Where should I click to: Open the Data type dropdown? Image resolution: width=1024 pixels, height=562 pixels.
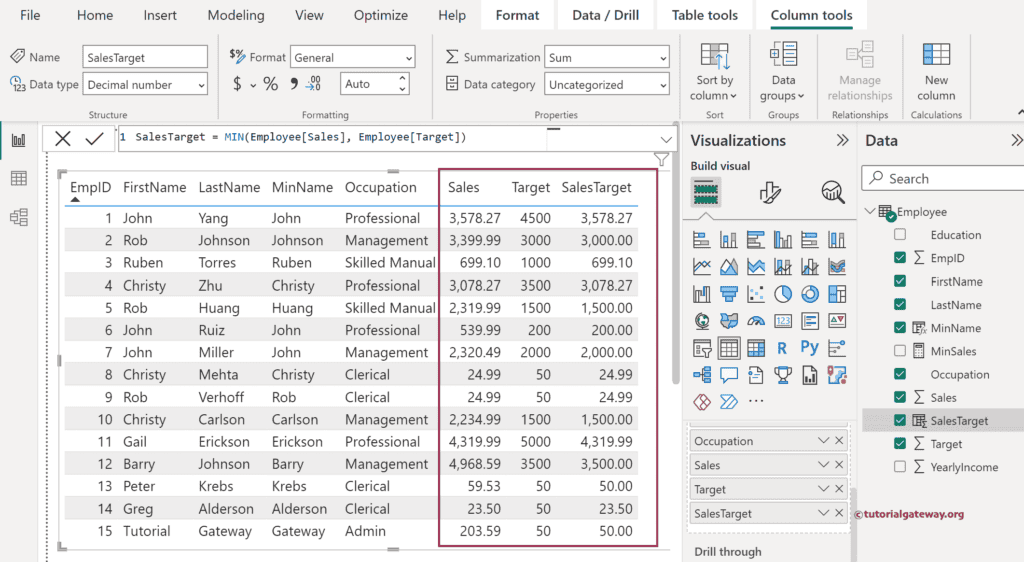point(145,84)
